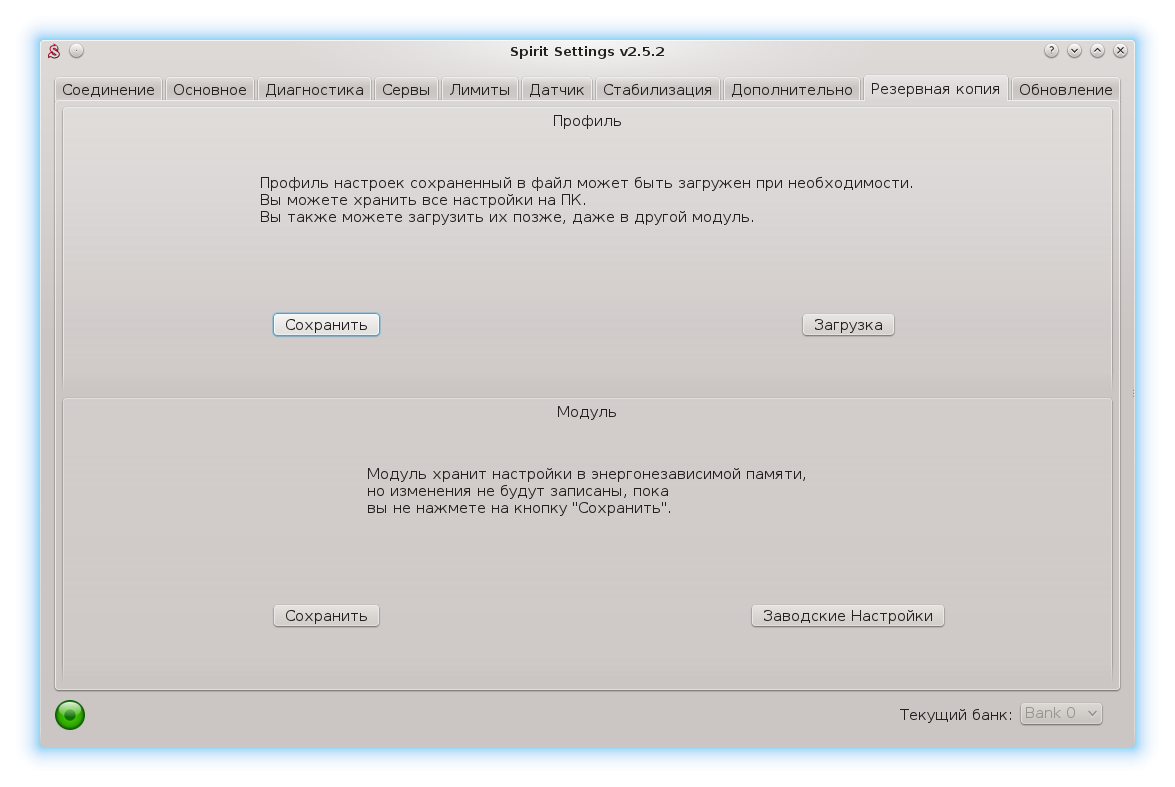This screenshot has height=787, width=1175.
Task: Switch to the Датчик tab
Action: point(557,90)
